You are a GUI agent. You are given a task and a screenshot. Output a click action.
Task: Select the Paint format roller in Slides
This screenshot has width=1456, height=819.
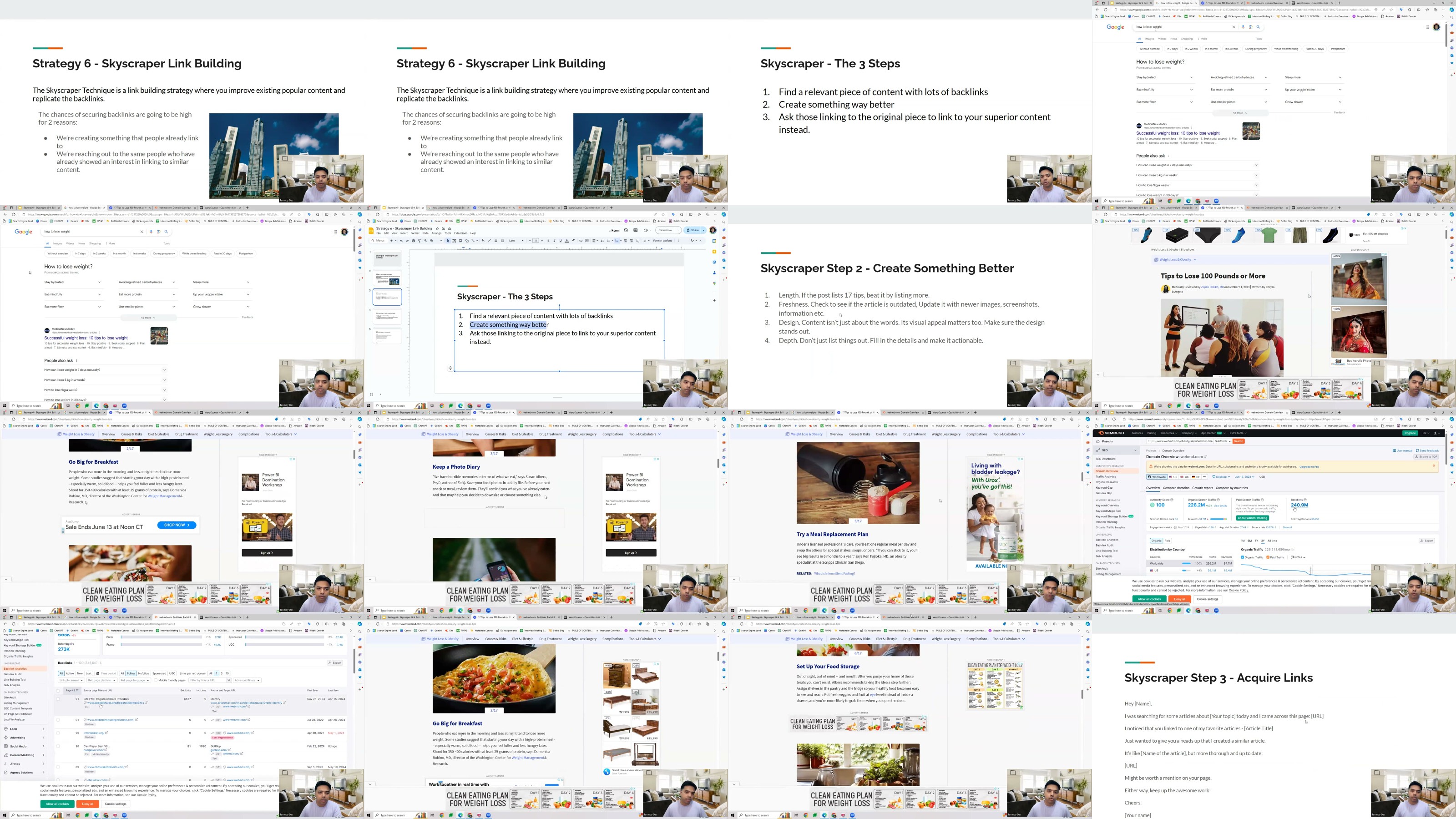coord(420,241)
